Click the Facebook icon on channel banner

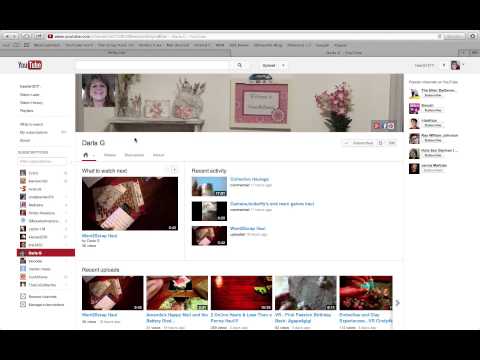[384, 125]
